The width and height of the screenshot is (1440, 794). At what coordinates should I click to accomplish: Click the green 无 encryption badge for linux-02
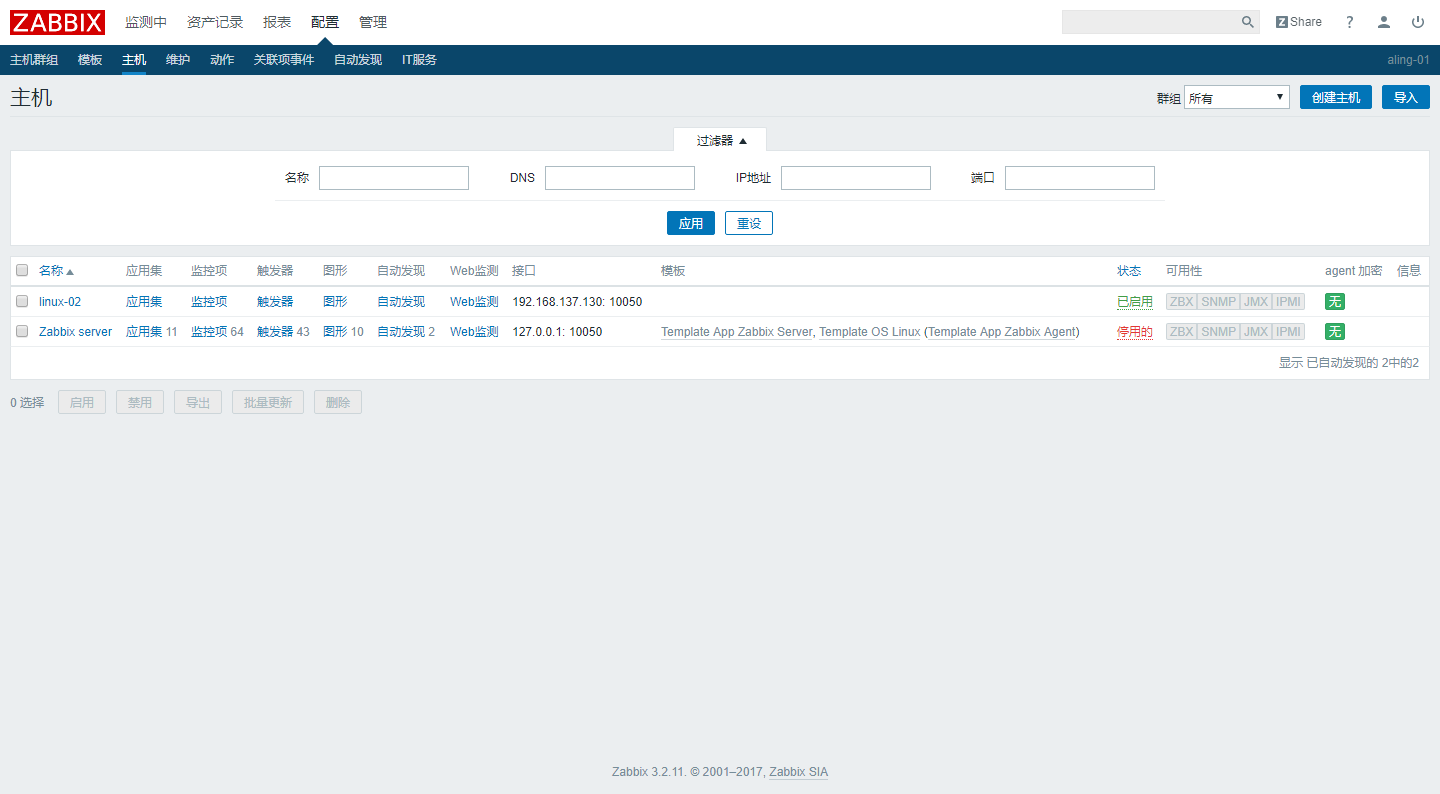(x=1334, y=301)
